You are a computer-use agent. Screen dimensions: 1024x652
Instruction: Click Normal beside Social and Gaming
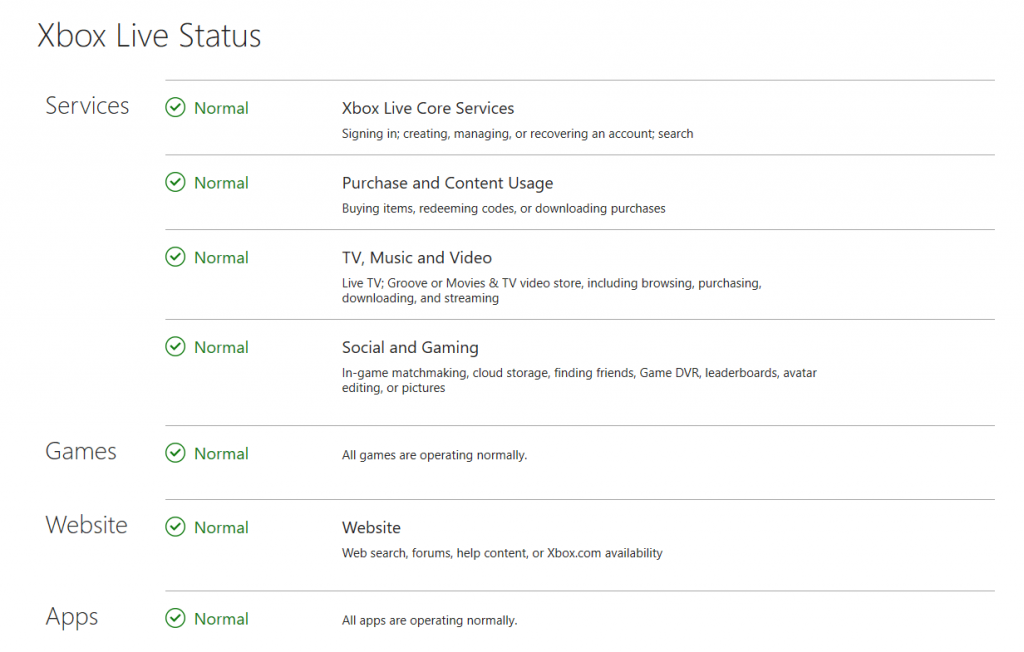[x=222, y=348]
